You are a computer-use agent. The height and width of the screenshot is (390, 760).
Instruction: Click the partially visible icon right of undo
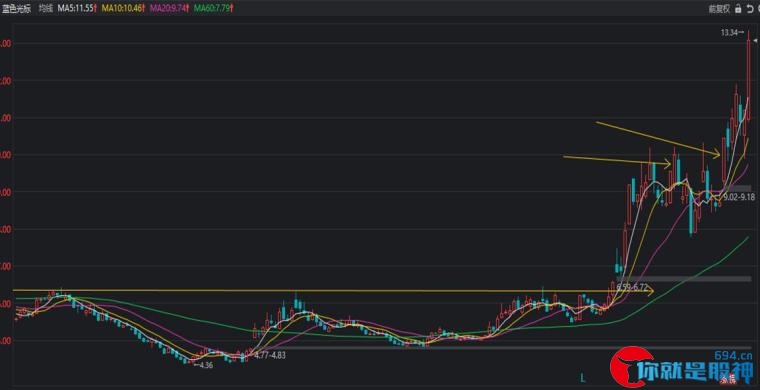(758, 8)
